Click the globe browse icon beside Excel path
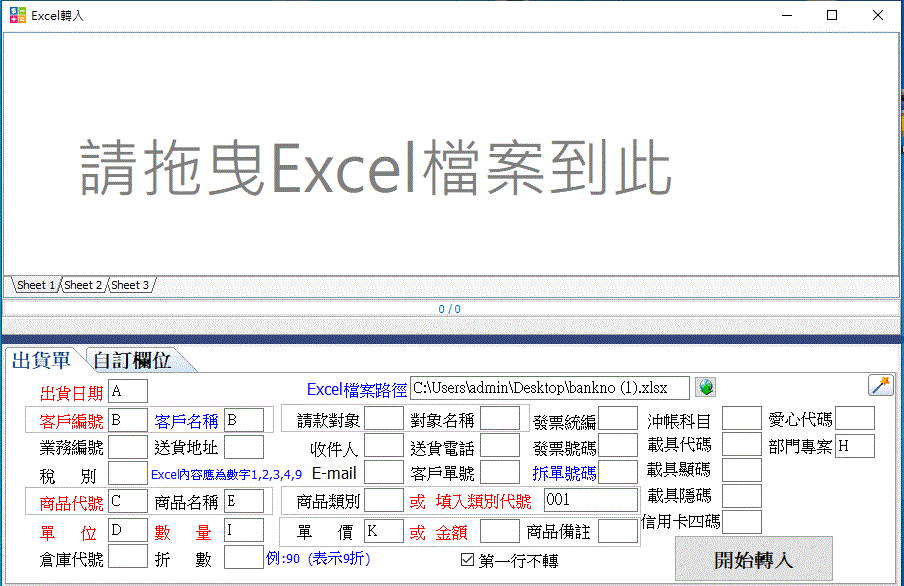Viewport: 904px width, 586px height. pos(706,387)
